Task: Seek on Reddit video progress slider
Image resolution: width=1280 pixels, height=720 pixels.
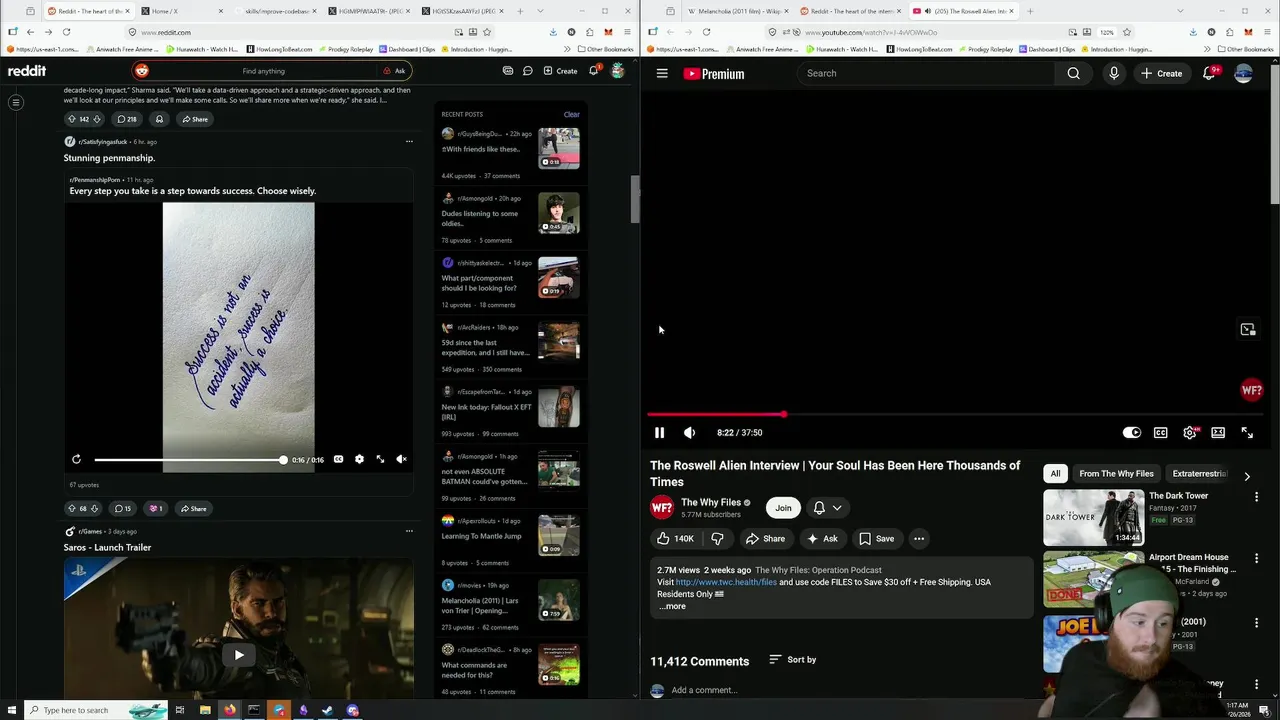Action: 190,460
